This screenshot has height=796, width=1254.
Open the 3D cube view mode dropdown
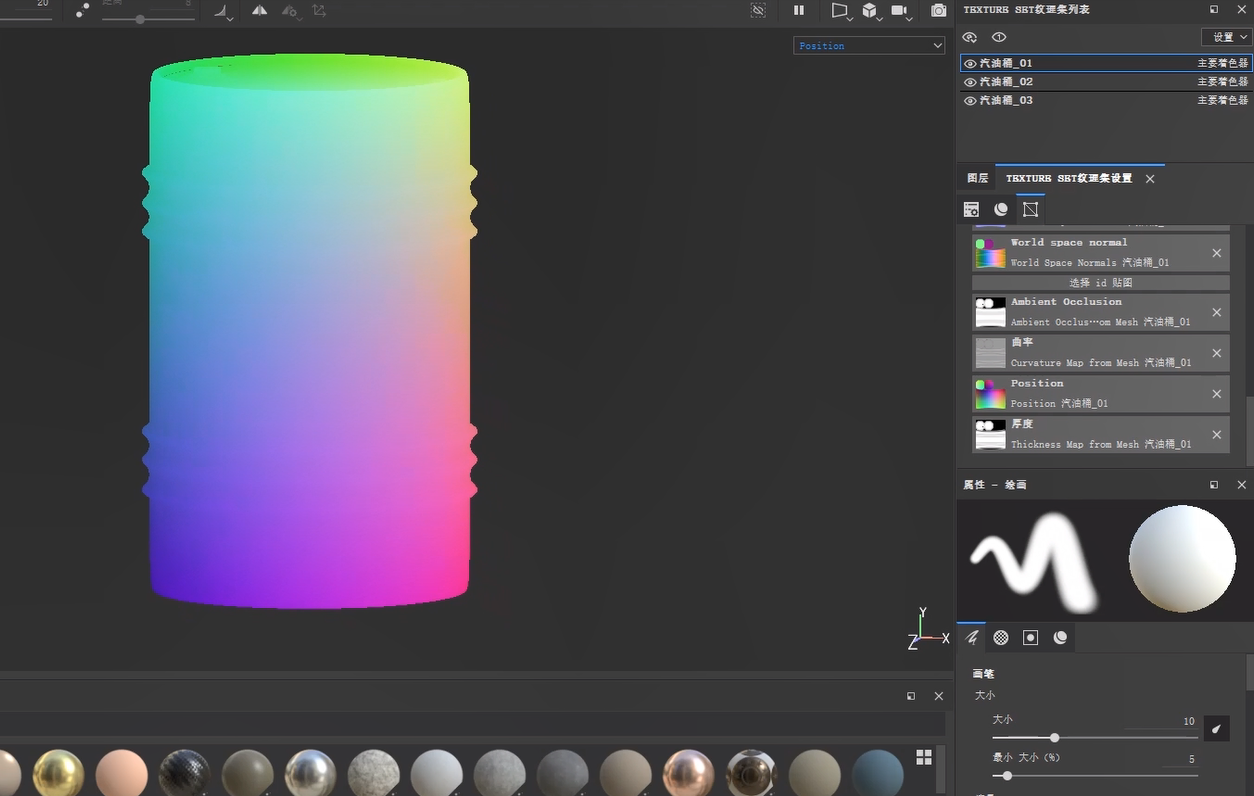(x=871, y=11)
